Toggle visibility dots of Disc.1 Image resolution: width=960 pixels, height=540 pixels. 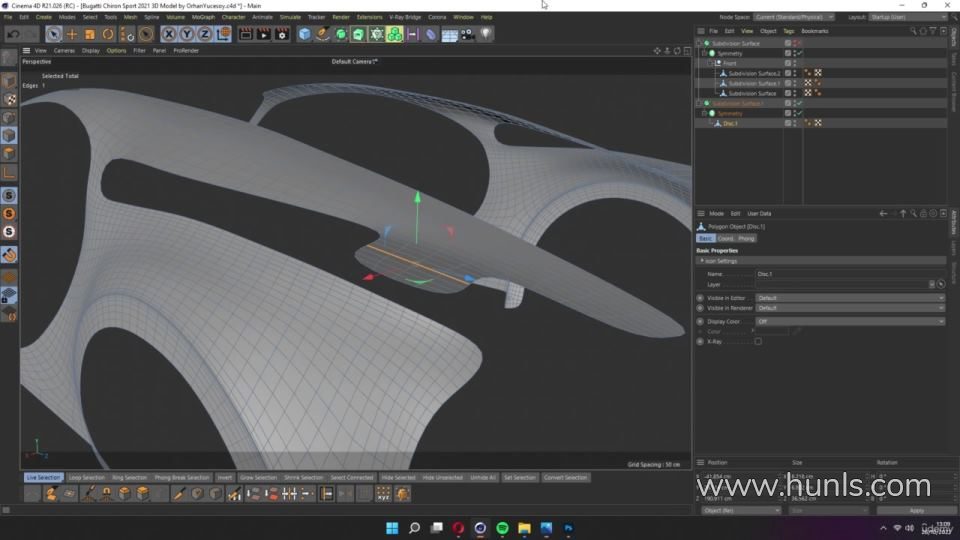point(795,123)
